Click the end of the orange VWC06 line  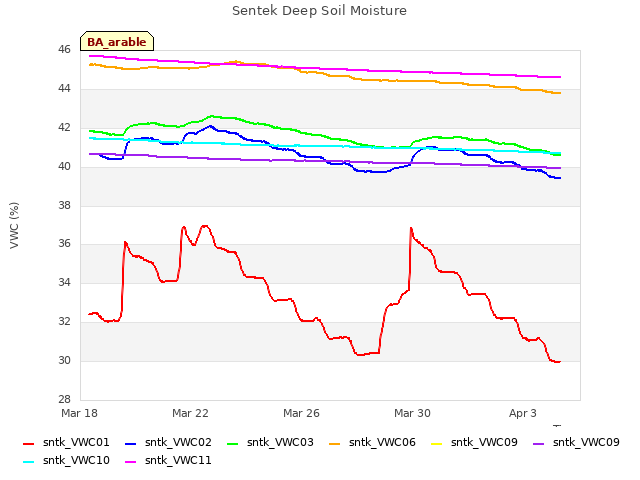point(560,93)
